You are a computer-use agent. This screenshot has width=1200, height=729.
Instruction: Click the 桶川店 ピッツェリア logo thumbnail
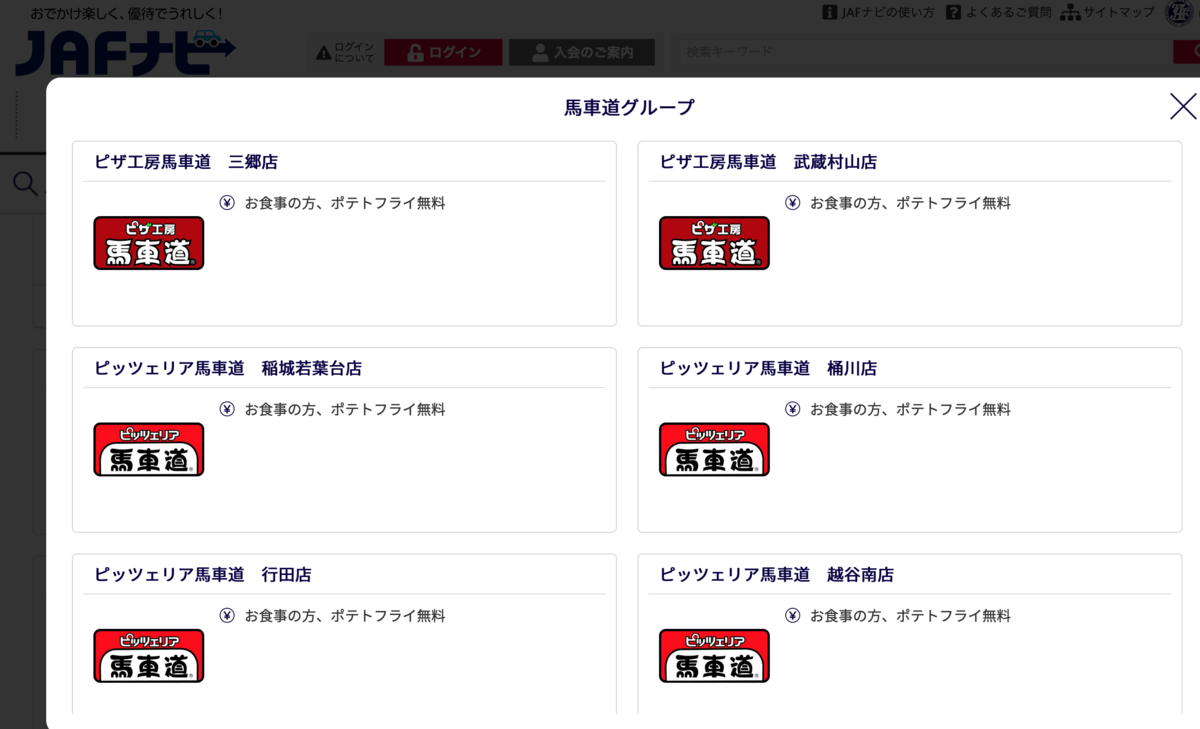point(714,449)
